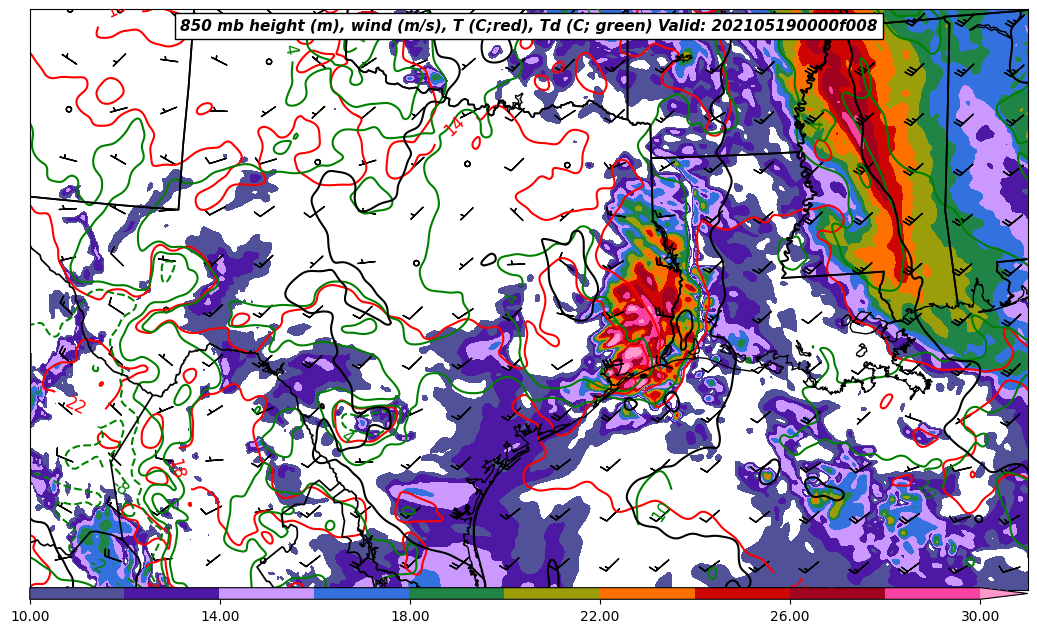Click the plot title text at top
This screenshot has height=633, width=1037.
coord(528,26)
